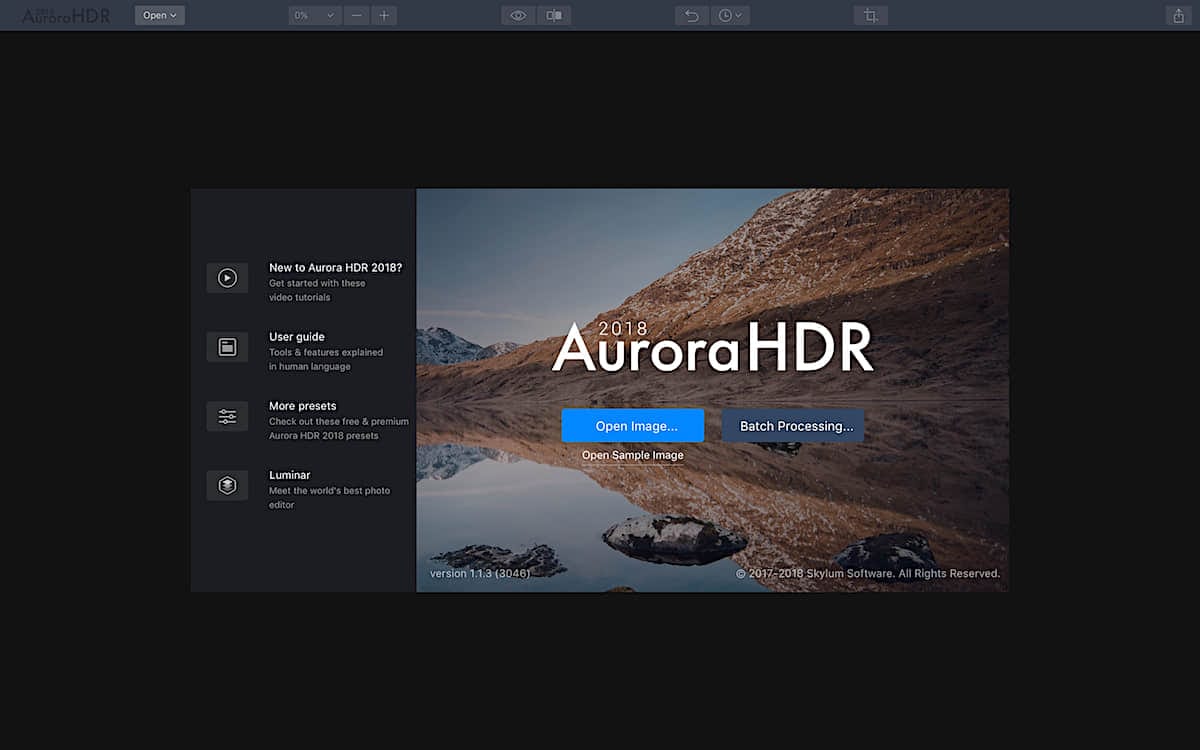Click 'Meet the world's best photo editor' text

pyautogui.click(x=330, y=498)
